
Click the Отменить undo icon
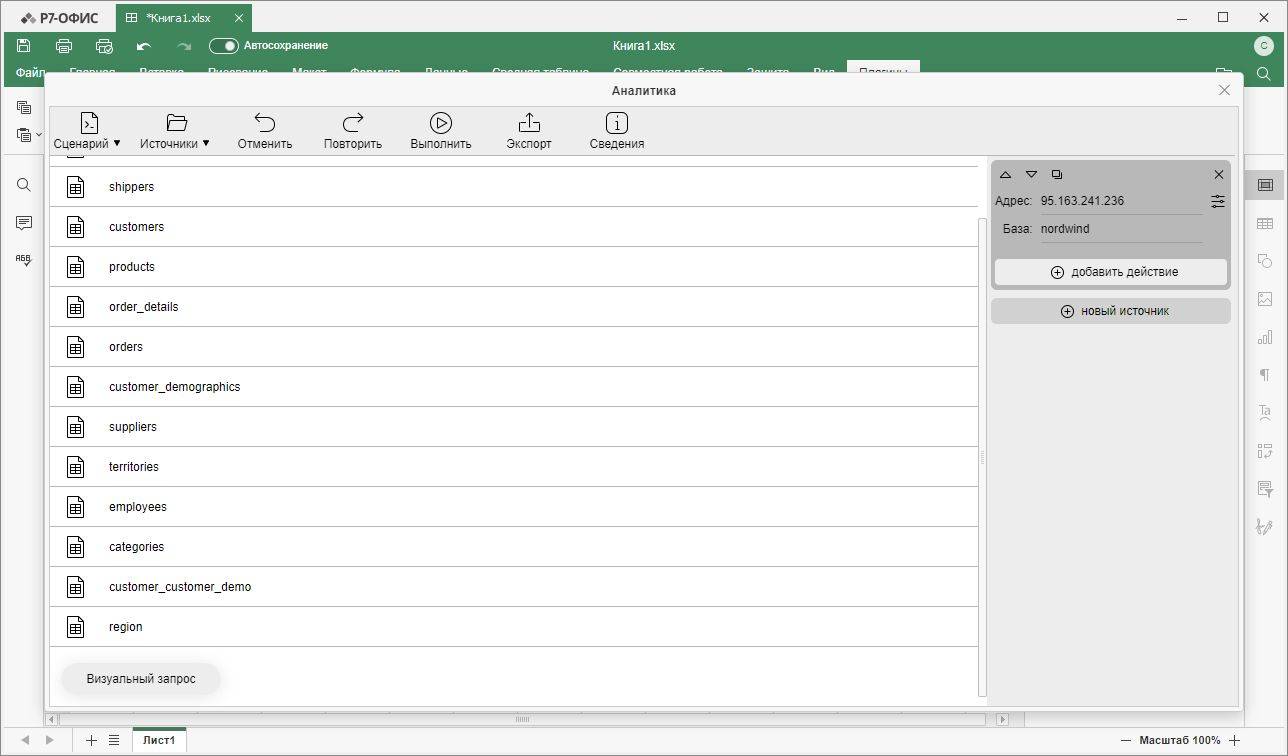(x=265, y=123)
